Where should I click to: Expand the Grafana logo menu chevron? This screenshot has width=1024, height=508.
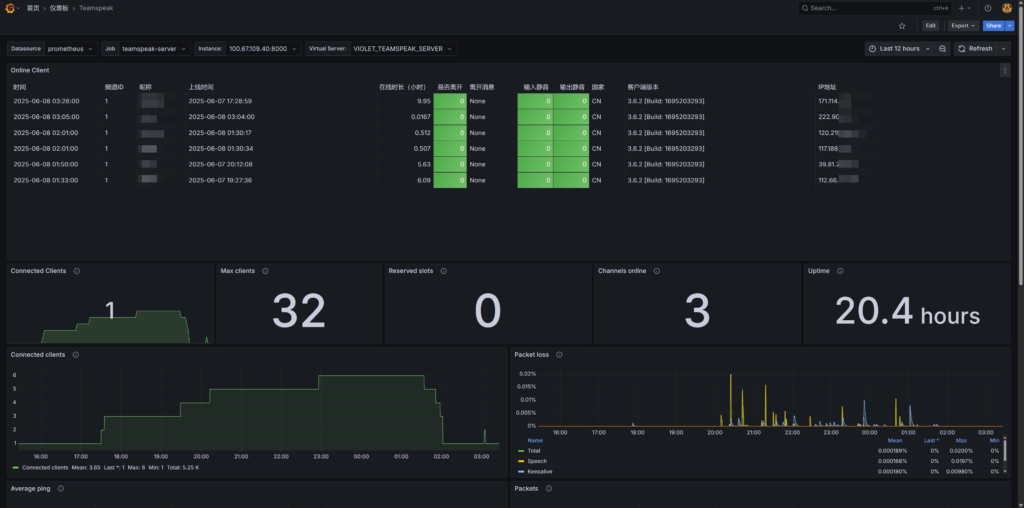click(x=18, y=8)
